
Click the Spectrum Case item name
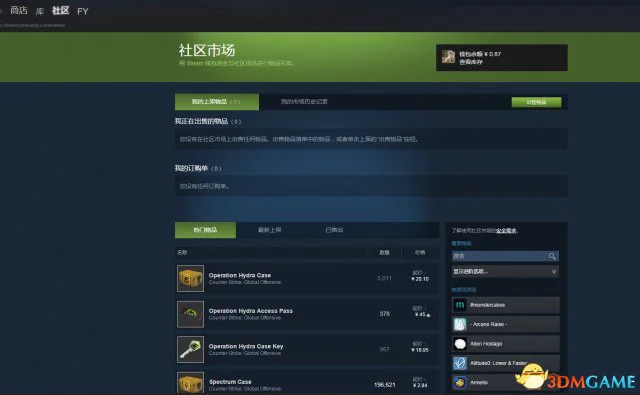[230, 382]
